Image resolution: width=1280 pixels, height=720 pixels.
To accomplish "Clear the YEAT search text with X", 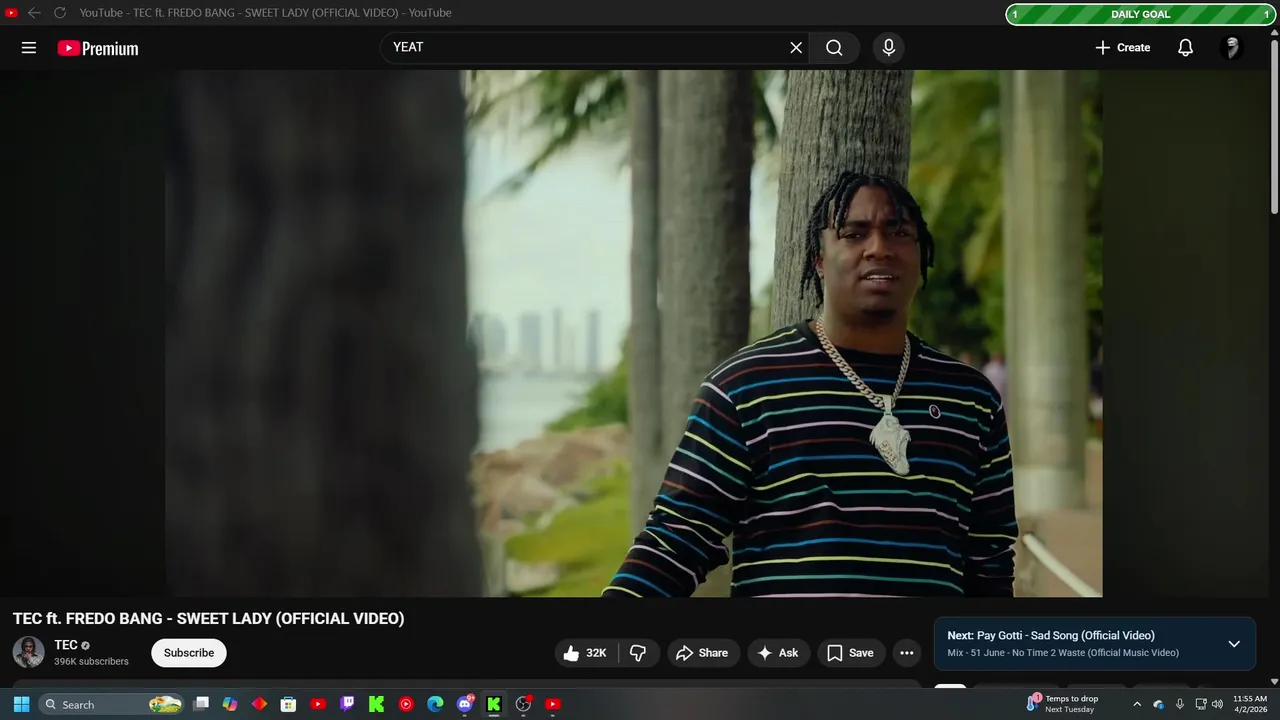I will pyautogui.click(x=796, y=48).
